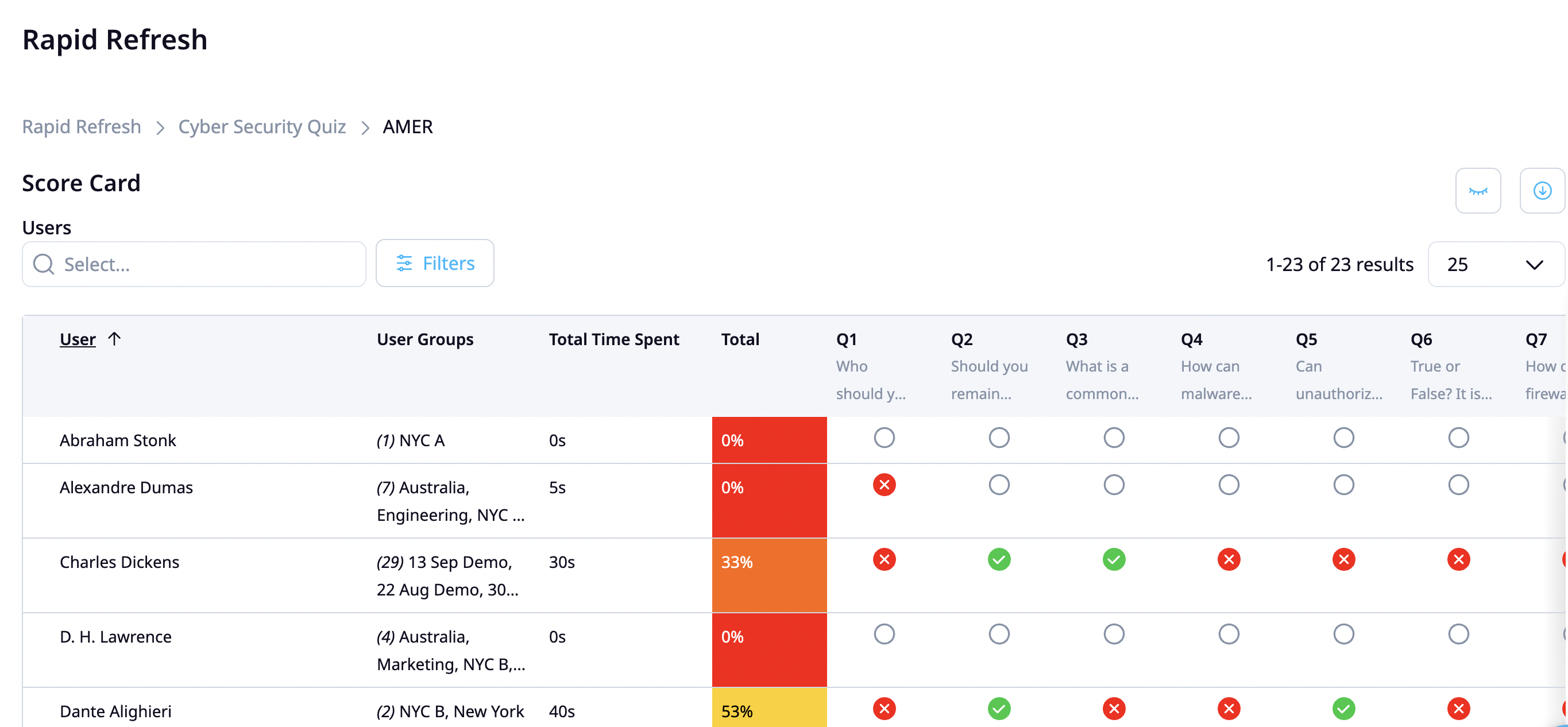1568x727 pixels.
Task: Open the results-per-page dropdown showing 25
Action: pos(1496,264)
